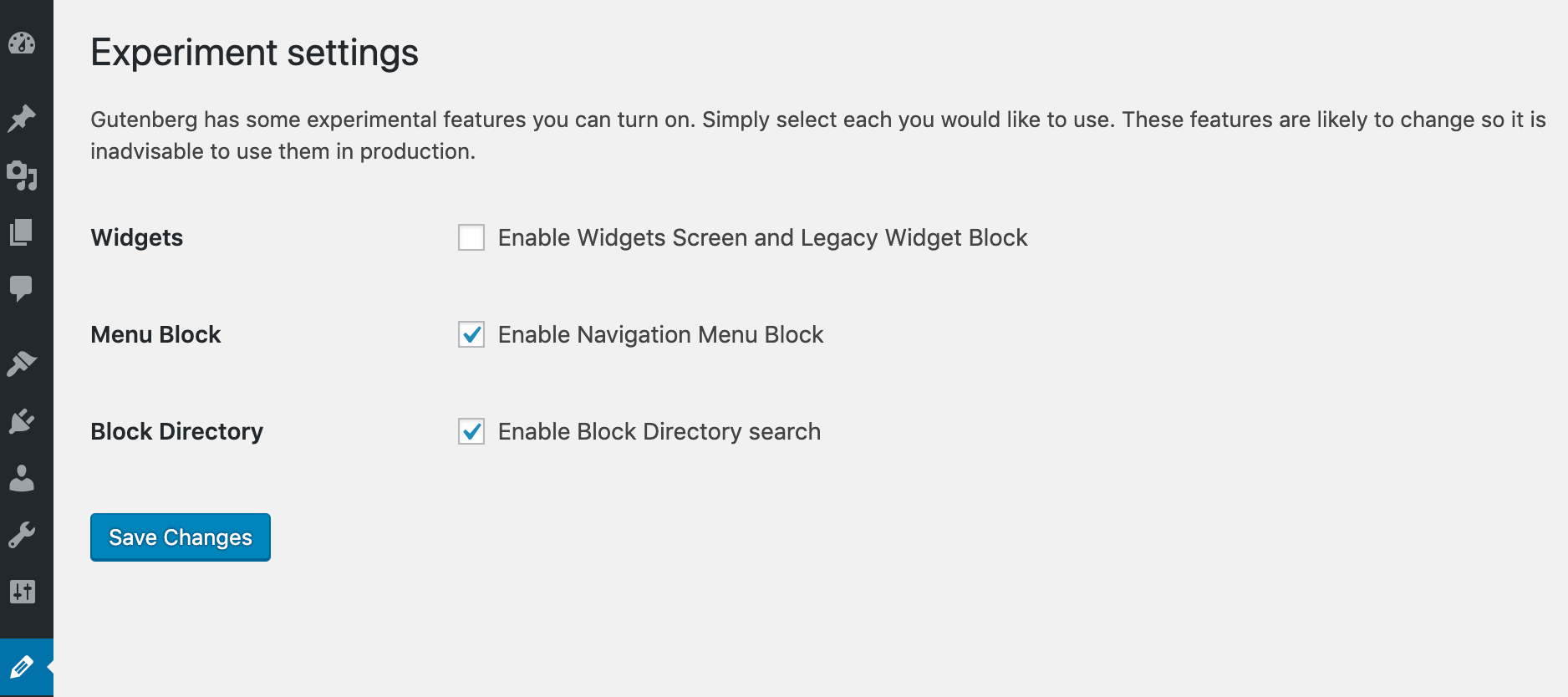Viewport: 1568px width, 697px height.
Task: Disable the Block Directory search checkbox
Action: tap(471, 431)
